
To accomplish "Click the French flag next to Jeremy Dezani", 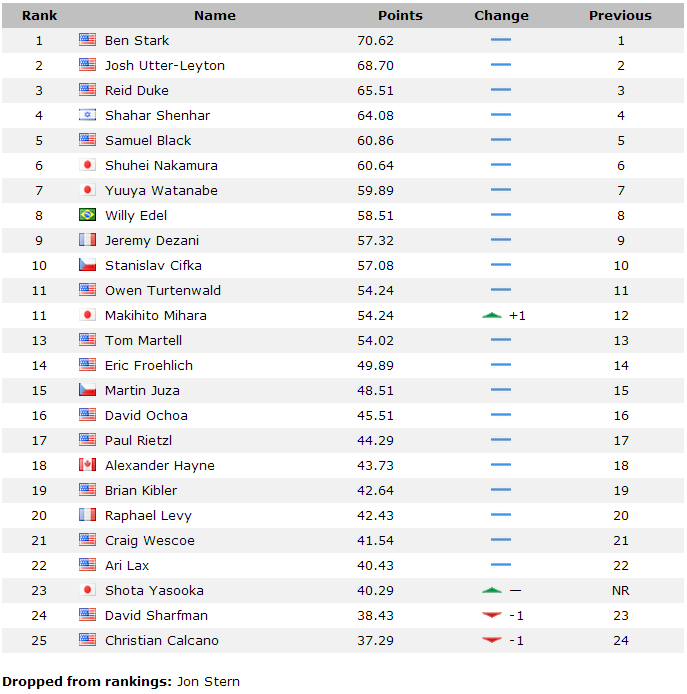I will (x=87, y=240).
